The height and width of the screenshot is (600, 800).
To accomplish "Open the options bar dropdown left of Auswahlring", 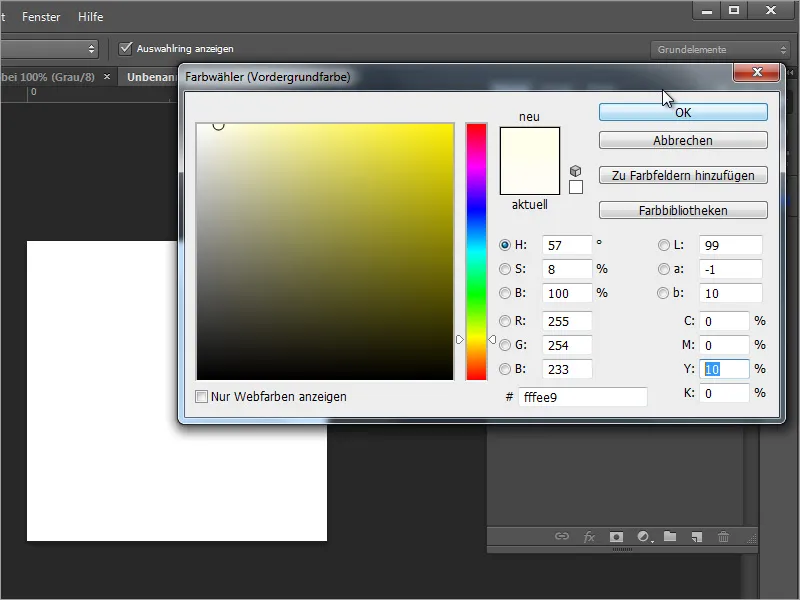I will pos(49,49).
